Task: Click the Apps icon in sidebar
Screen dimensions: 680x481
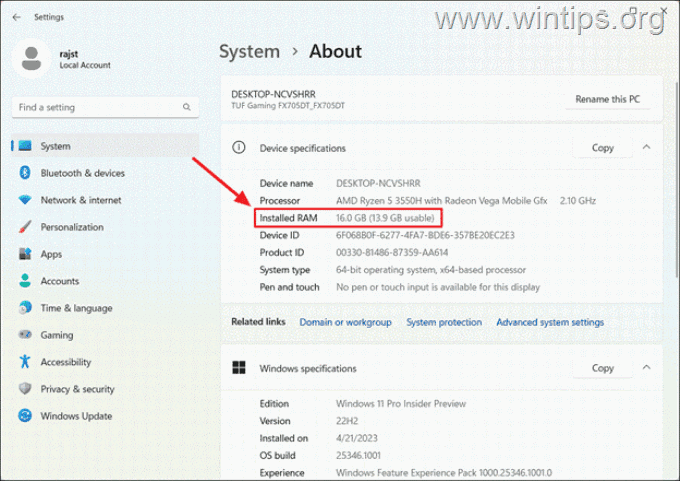Action: pos(25,254)
